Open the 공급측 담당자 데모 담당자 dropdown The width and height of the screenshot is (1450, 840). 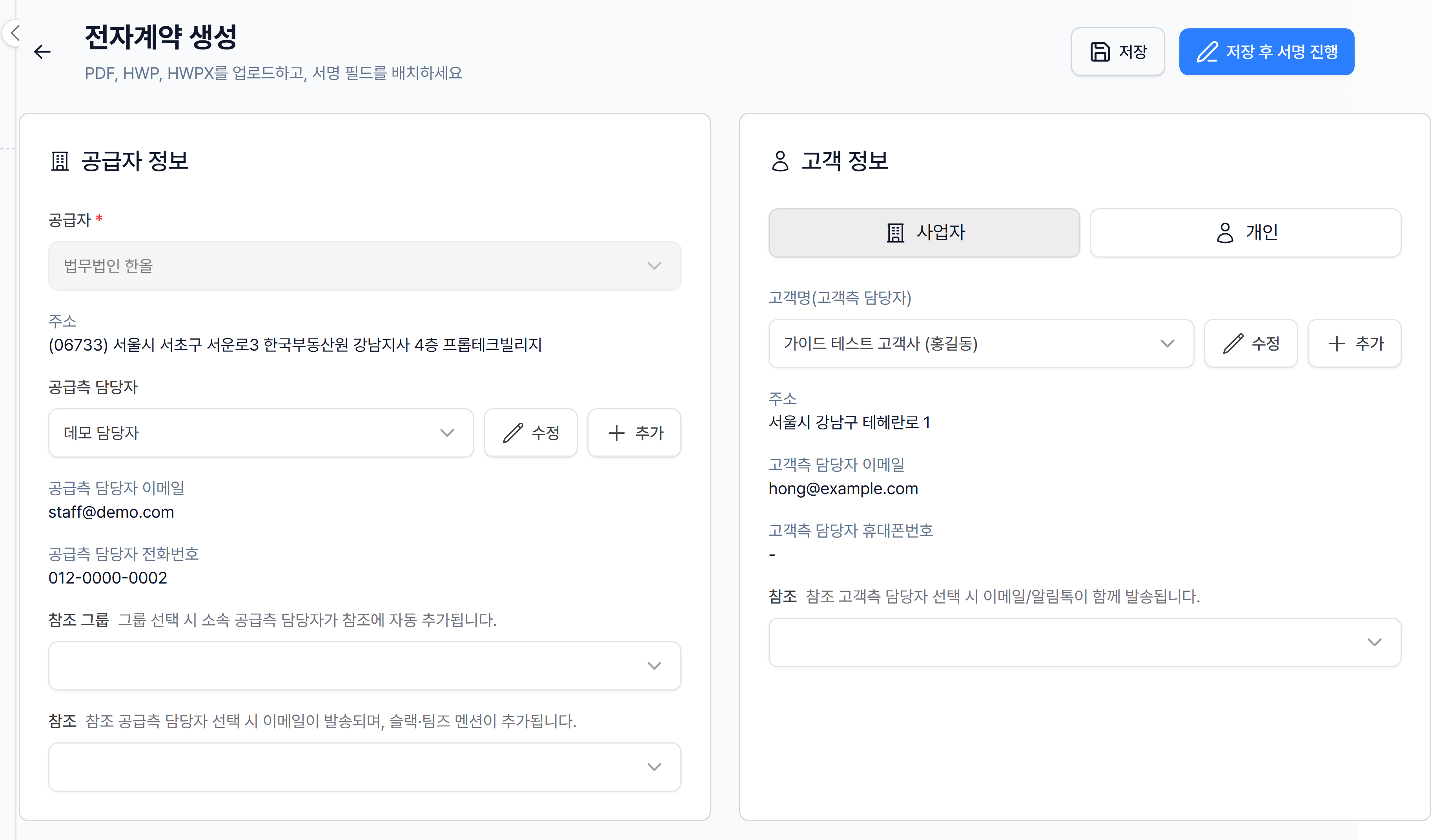coord(261,433)
